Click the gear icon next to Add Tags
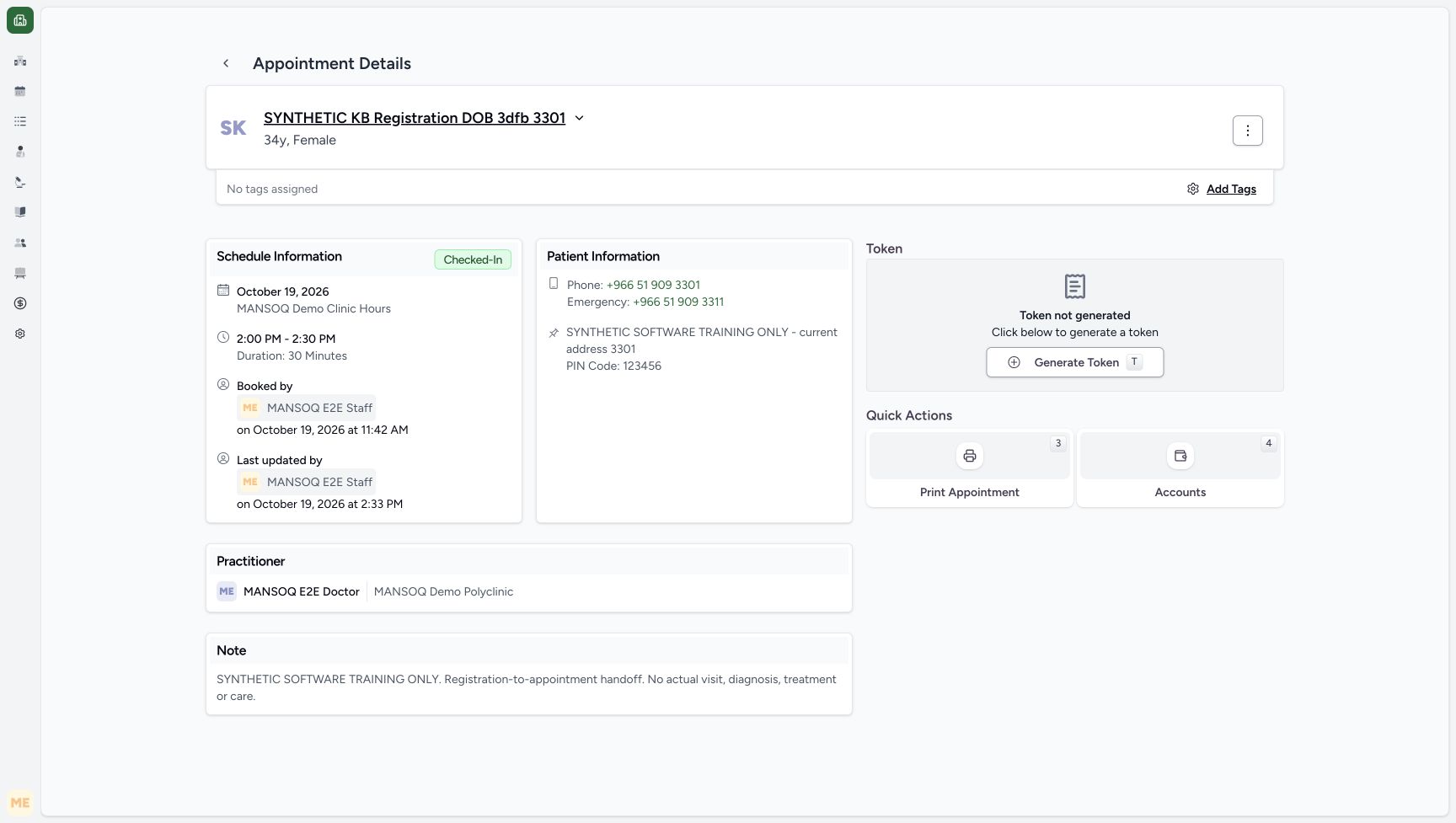The height and width of the screenshot is (823, 1456). (x=1193, y=189)
